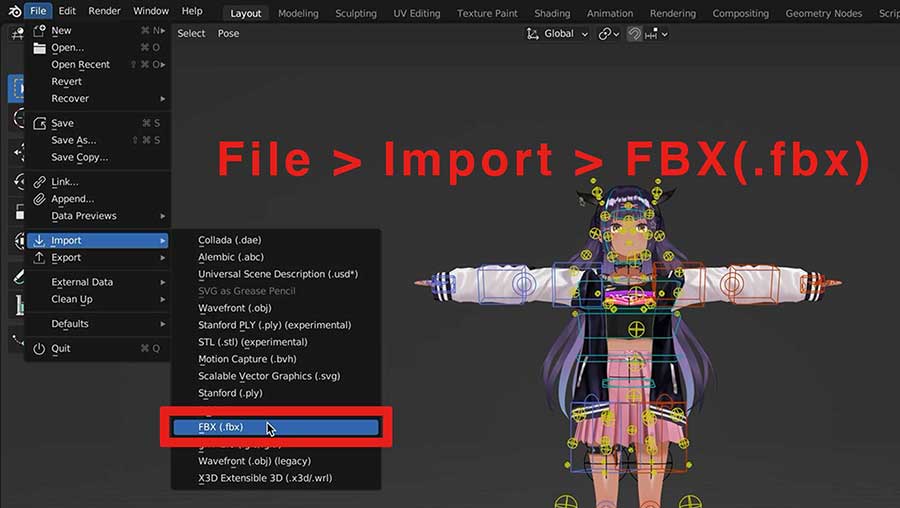Viewport: 900px width, 508px height.
Task: Import a Collada (.dae) file
Action: [x=276, y=240]
